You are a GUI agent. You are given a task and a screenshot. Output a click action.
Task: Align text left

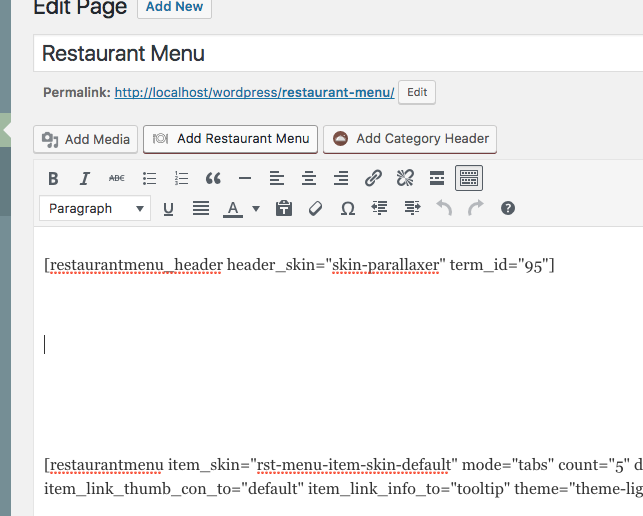pos(277,178)
